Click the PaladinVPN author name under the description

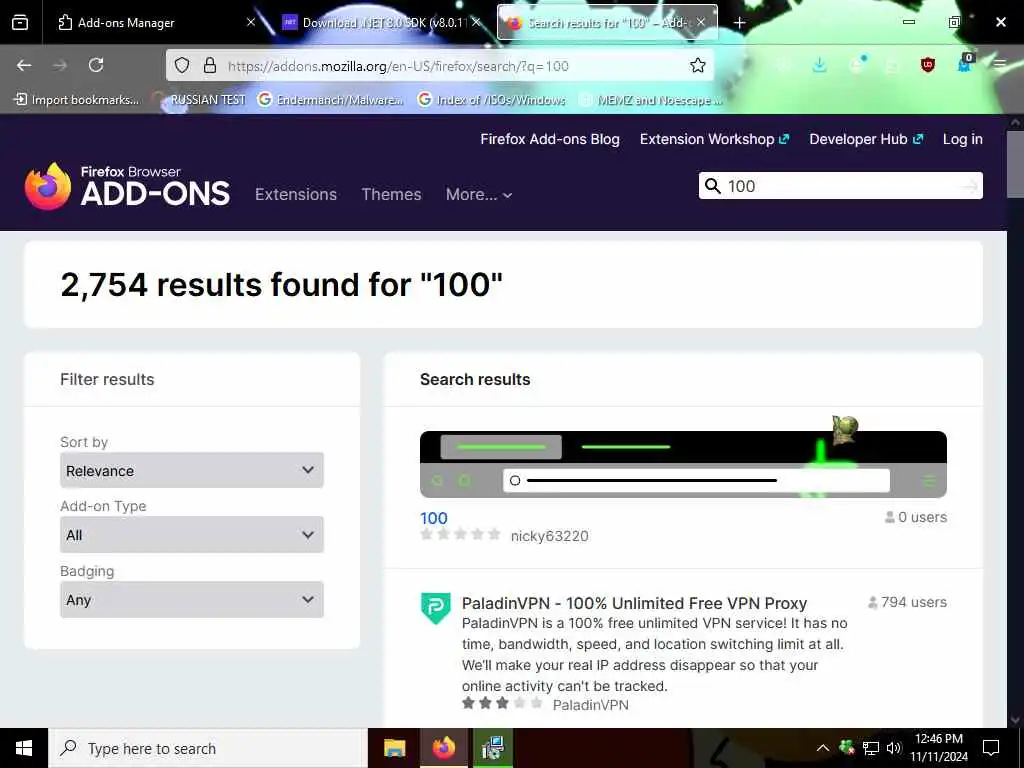[590, 705]
